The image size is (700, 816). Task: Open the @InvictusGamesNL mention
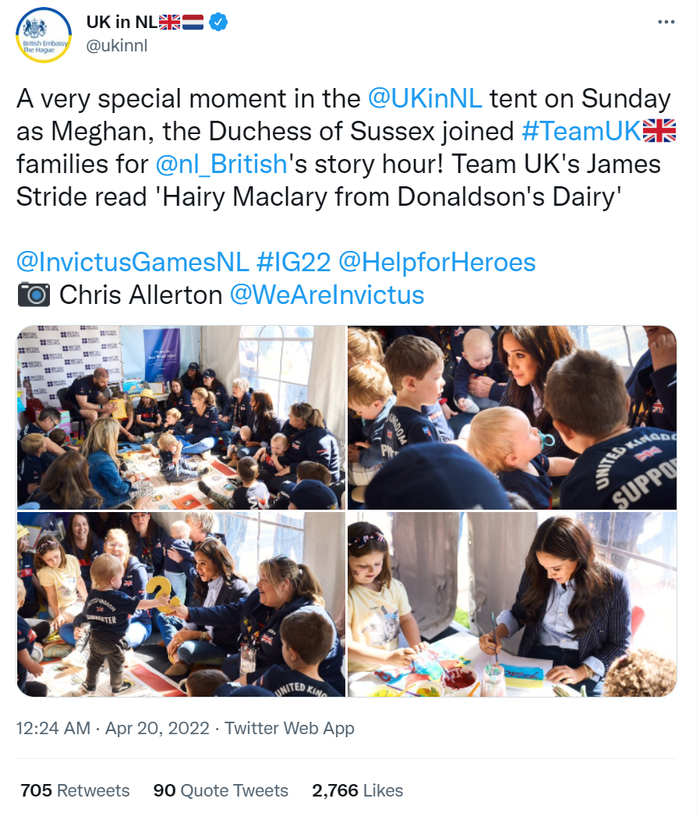(133, 262)
